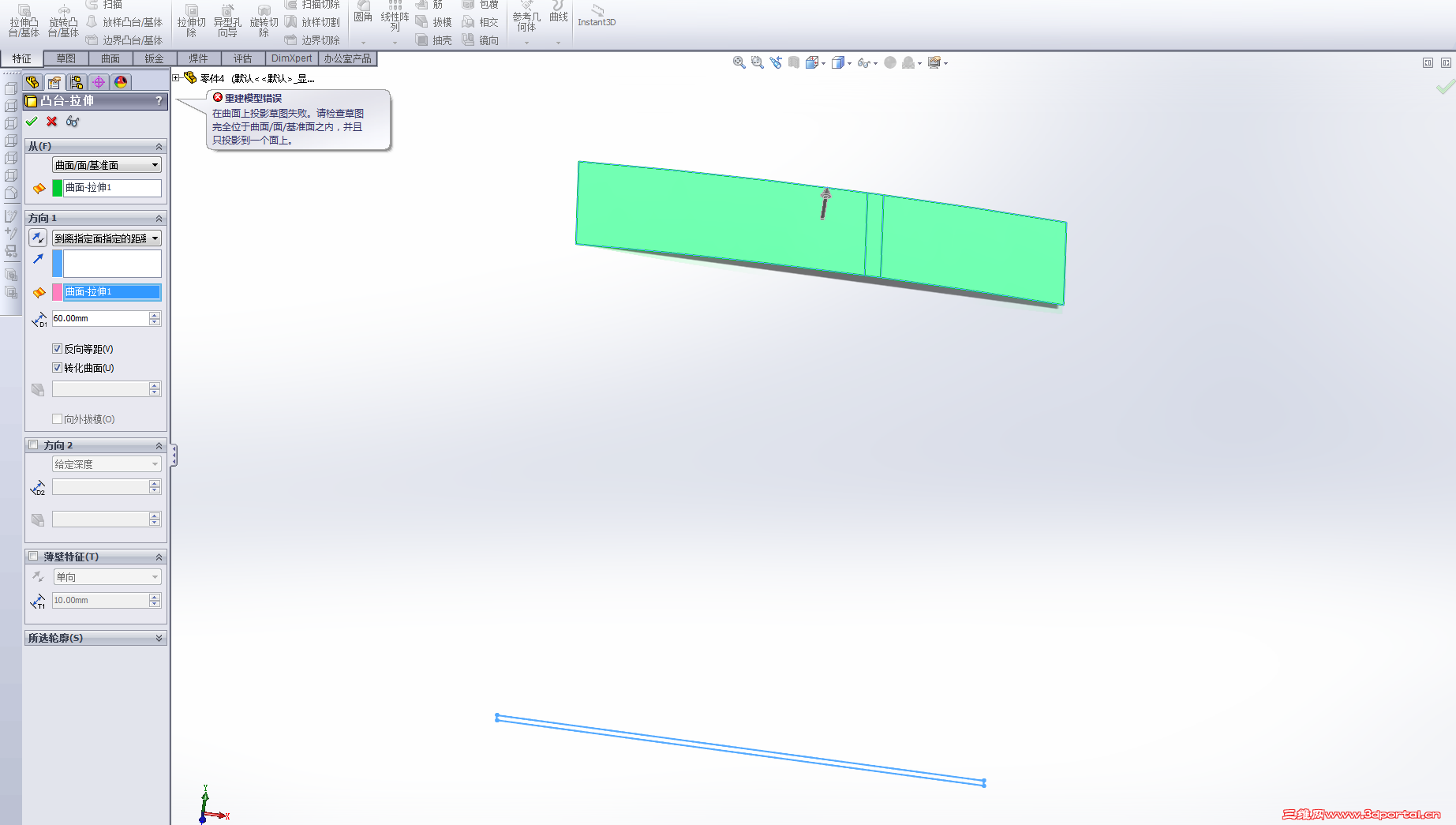Click the Zoom to Area icon
The width and height of the screenshot is (1456, 825).
pyautogui.click(x=757, y=62)
